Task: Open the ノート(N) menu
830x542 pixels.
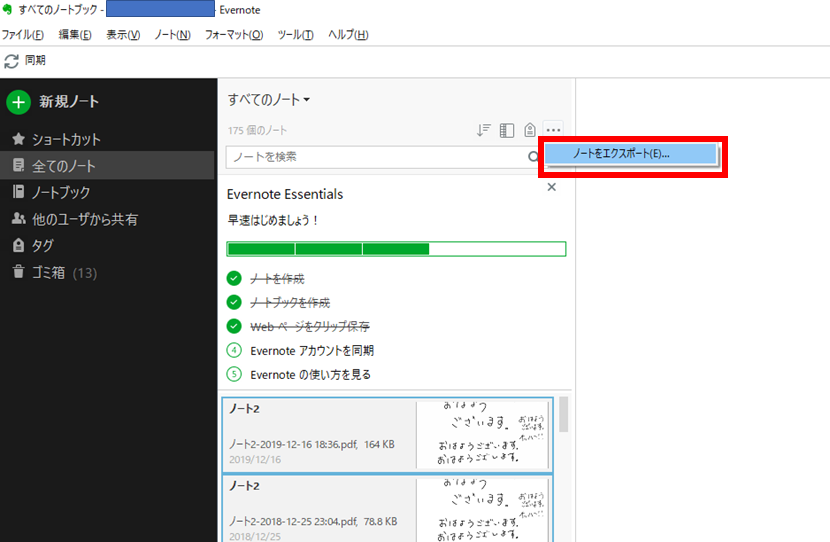Action: [172, 35]
